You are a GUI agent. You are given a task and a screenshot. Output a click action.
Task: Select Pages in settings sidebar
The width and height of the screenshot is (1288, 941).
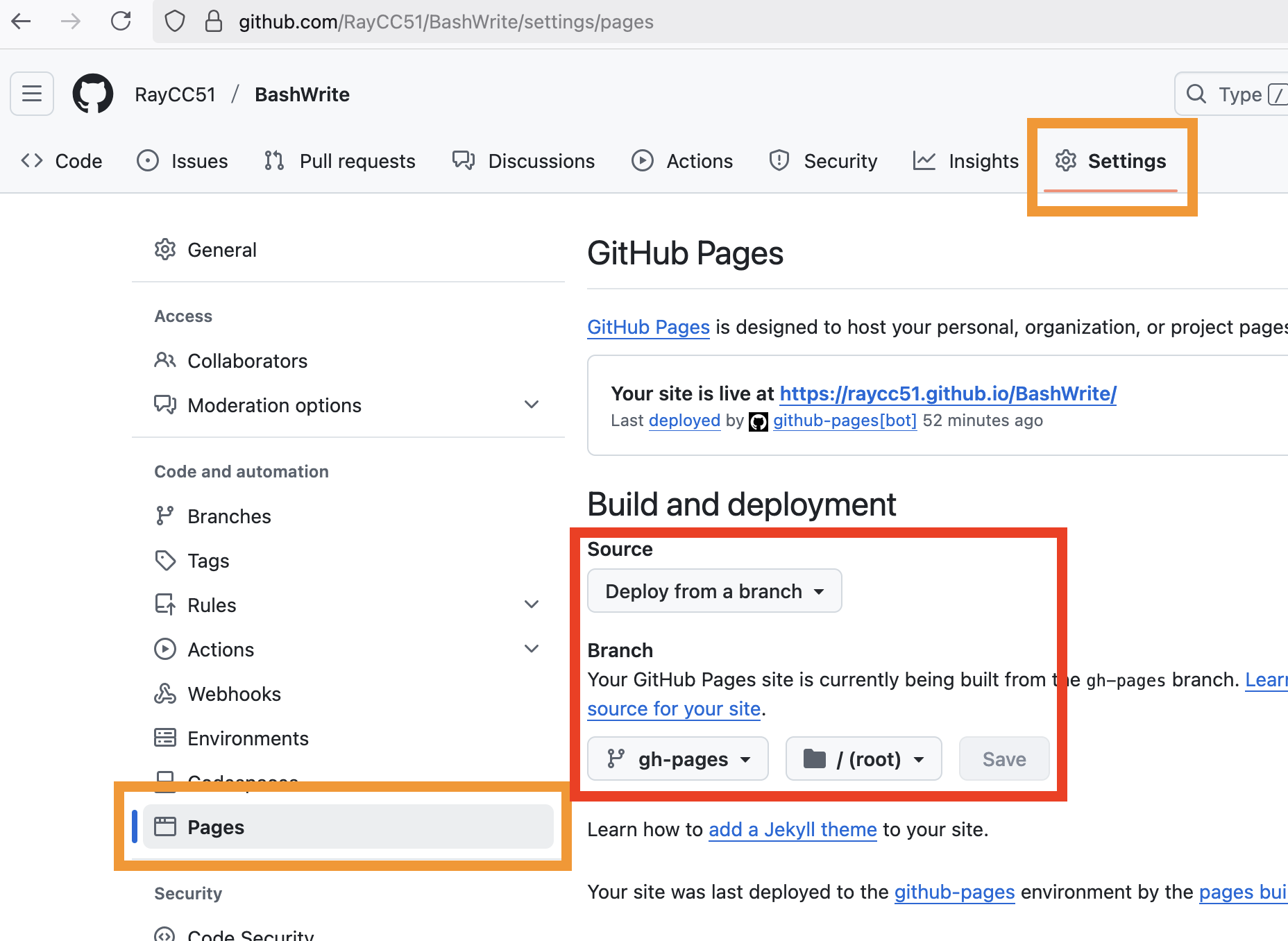[x=348, y=827]
